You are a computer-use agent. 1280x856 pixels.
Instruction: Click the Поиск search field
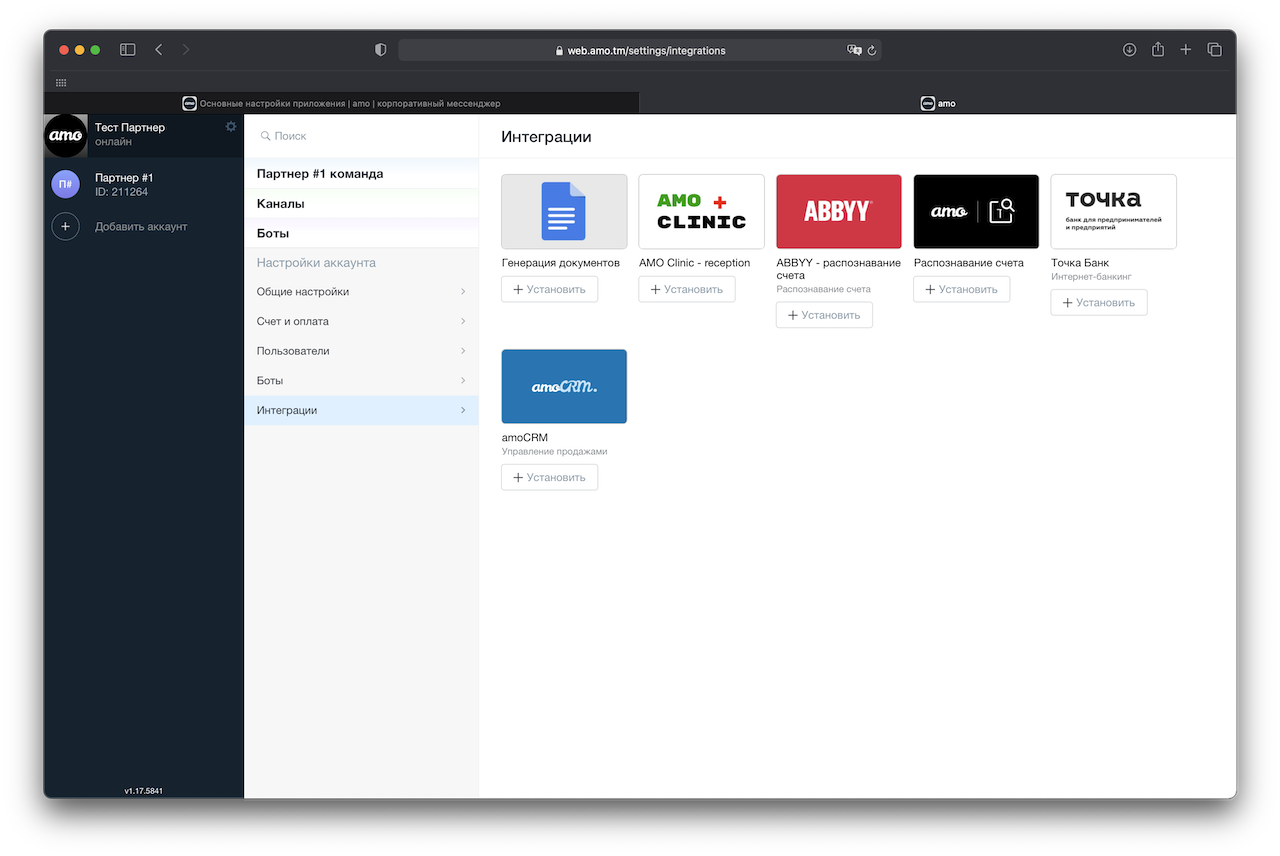(x=361, y=136)
